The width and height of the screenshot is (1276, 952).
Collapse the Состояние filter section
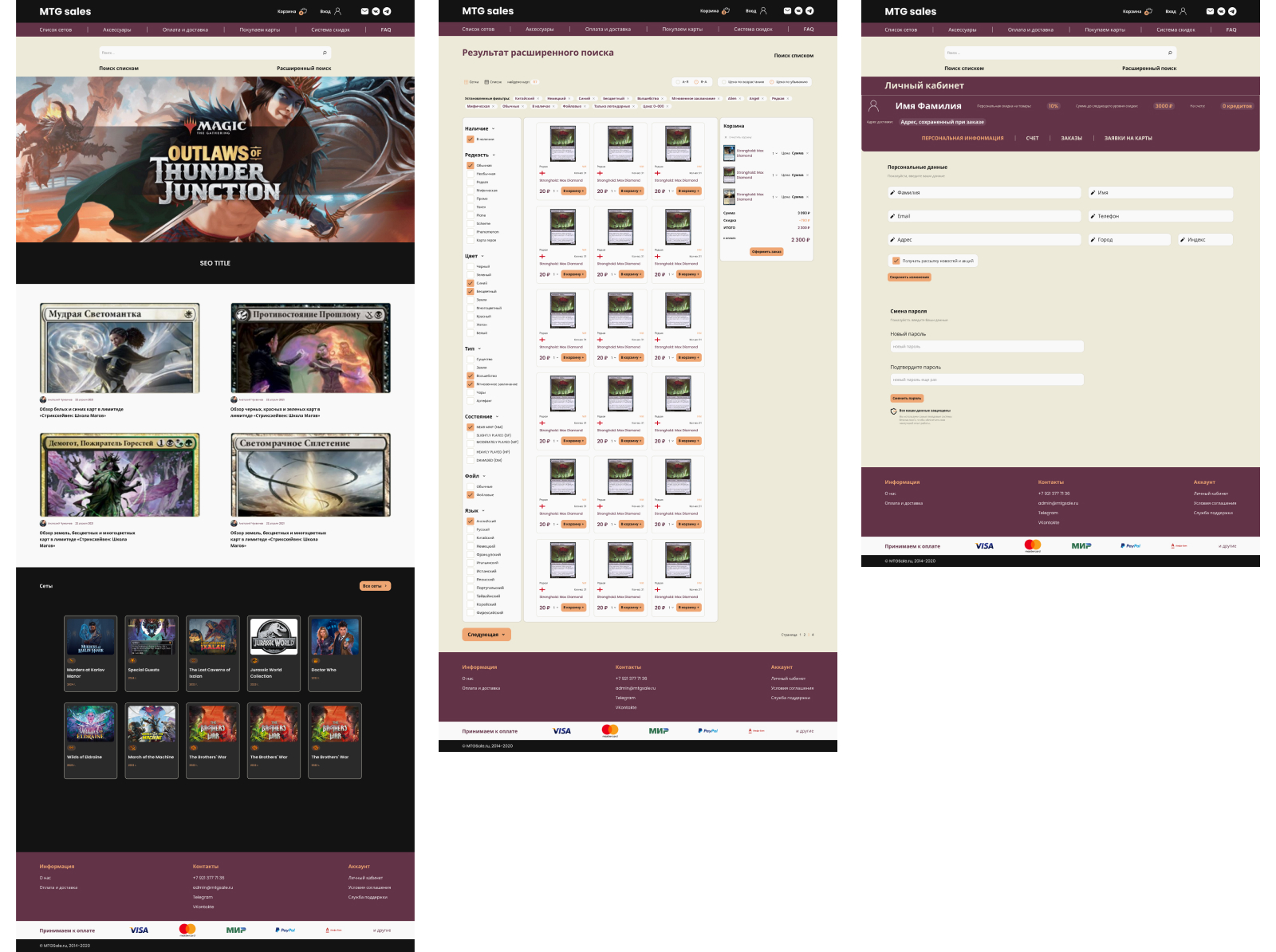(x=497, y=416)
